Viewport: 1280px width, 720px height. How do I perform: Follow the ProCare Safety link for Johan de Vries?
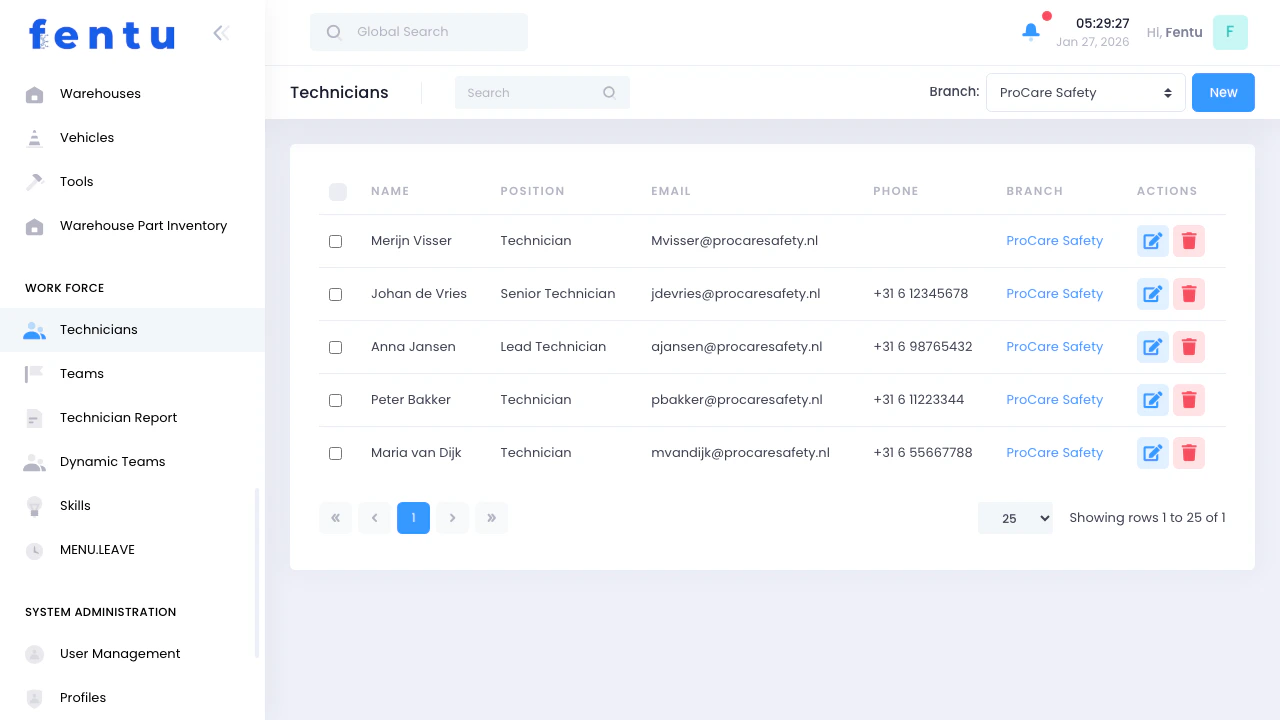pyautogui.click(x=1054, y=293)
